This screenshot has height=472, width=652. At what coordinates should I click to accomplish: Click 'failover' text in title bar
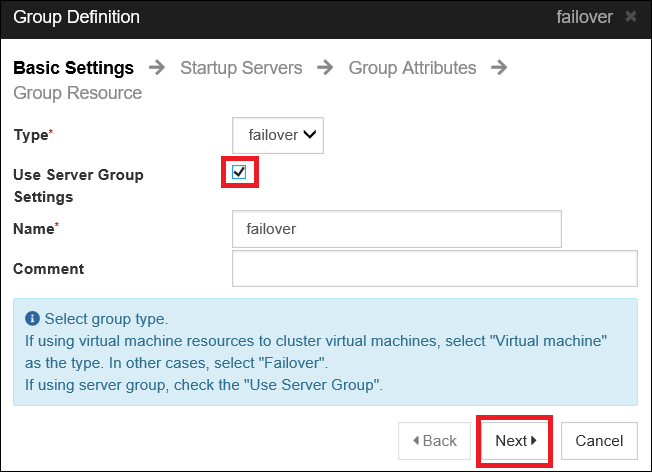click(x=584, y=17)
